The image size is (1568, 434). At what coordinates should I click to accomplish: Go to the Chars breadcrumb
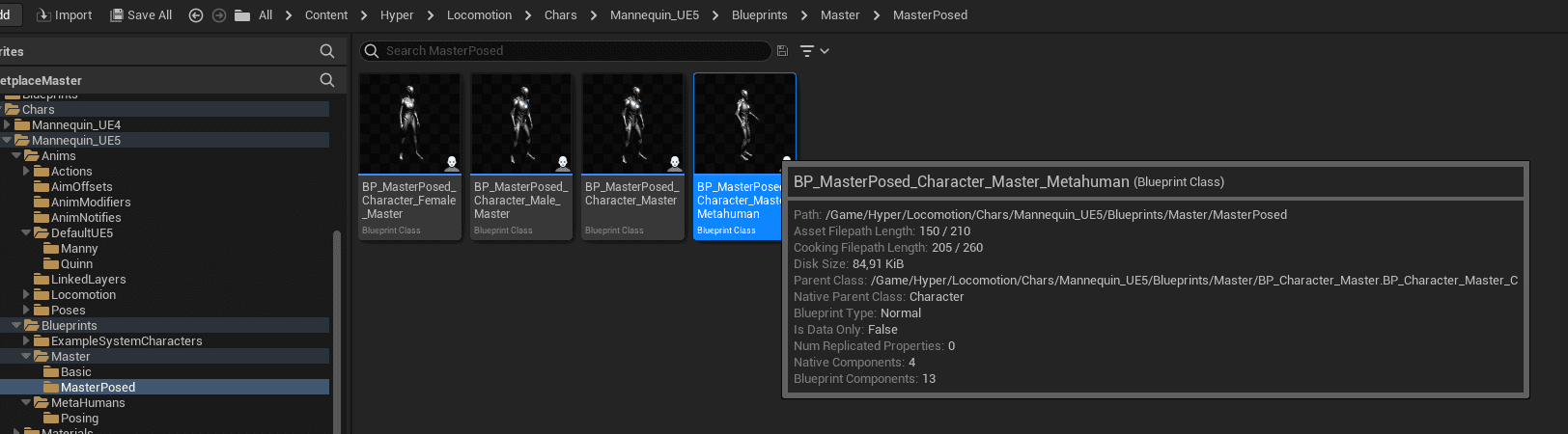[560, 15]
